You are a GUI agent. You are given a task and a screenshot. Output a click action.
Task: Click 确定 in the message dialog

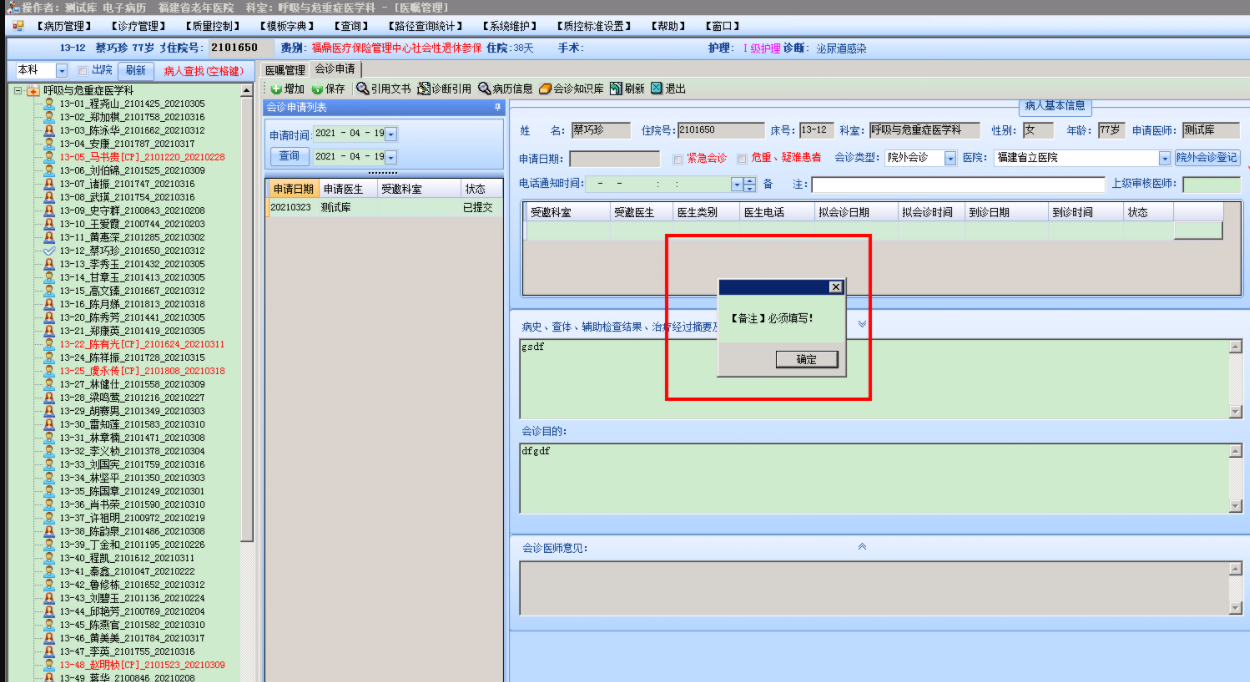click(806, 359)
